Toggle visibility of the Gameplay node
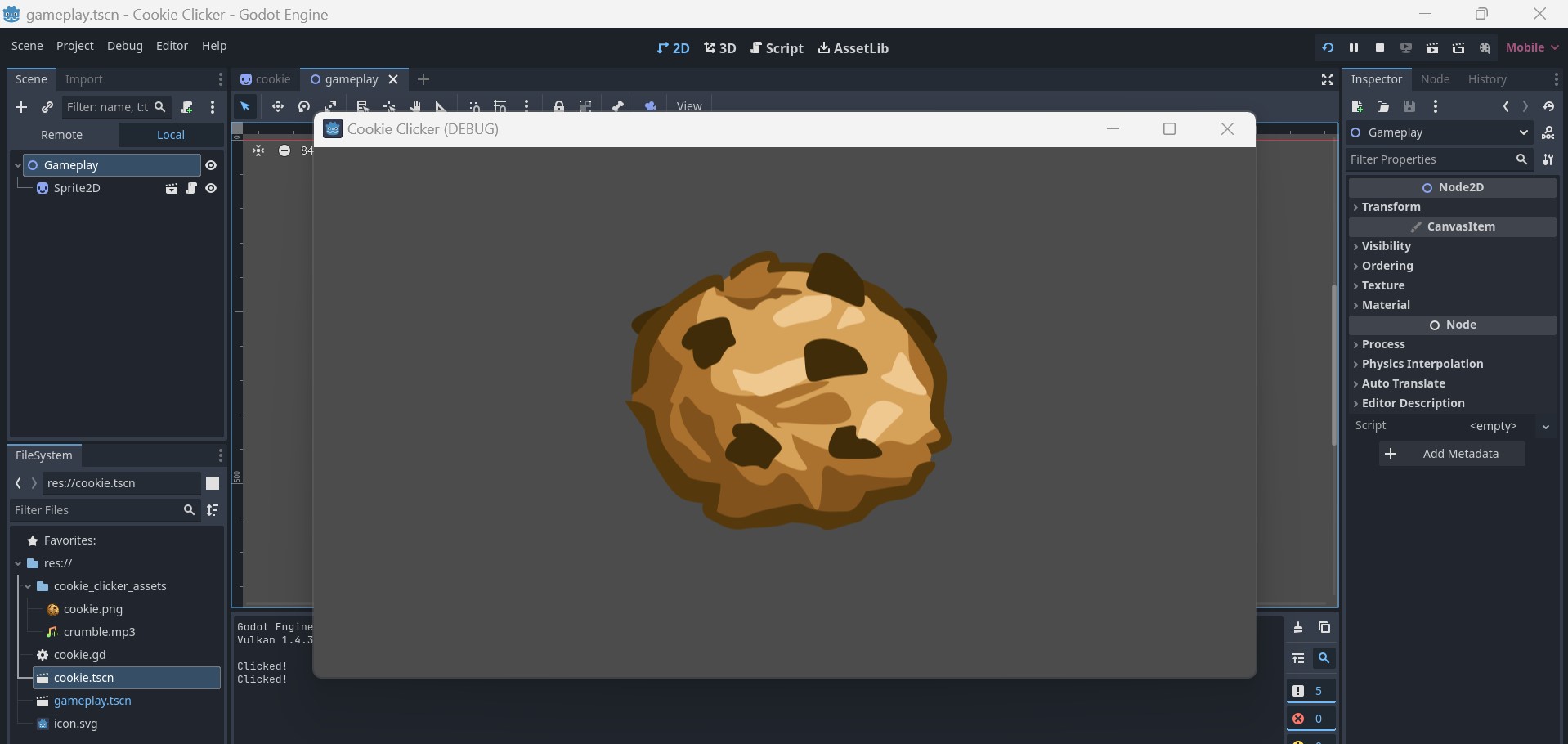Viewport: 1568px width, 744px height. [211, 165]
